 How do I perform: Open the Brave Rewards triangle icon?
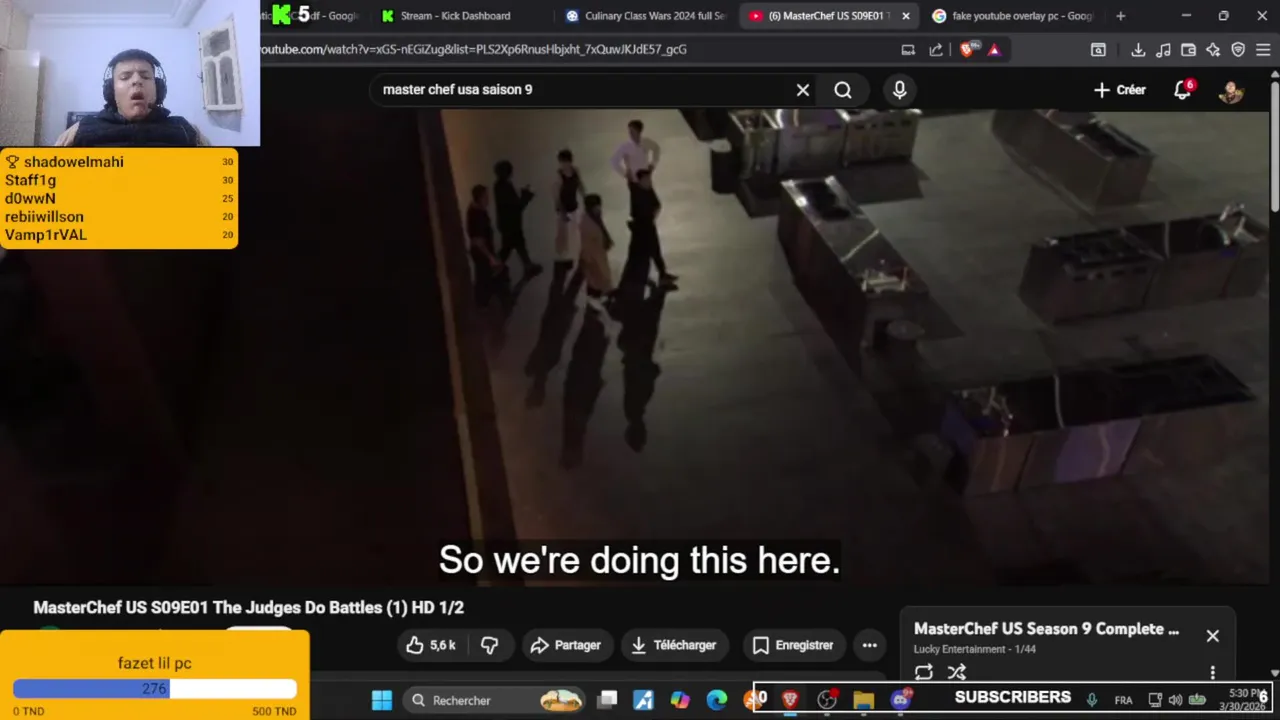994,50
